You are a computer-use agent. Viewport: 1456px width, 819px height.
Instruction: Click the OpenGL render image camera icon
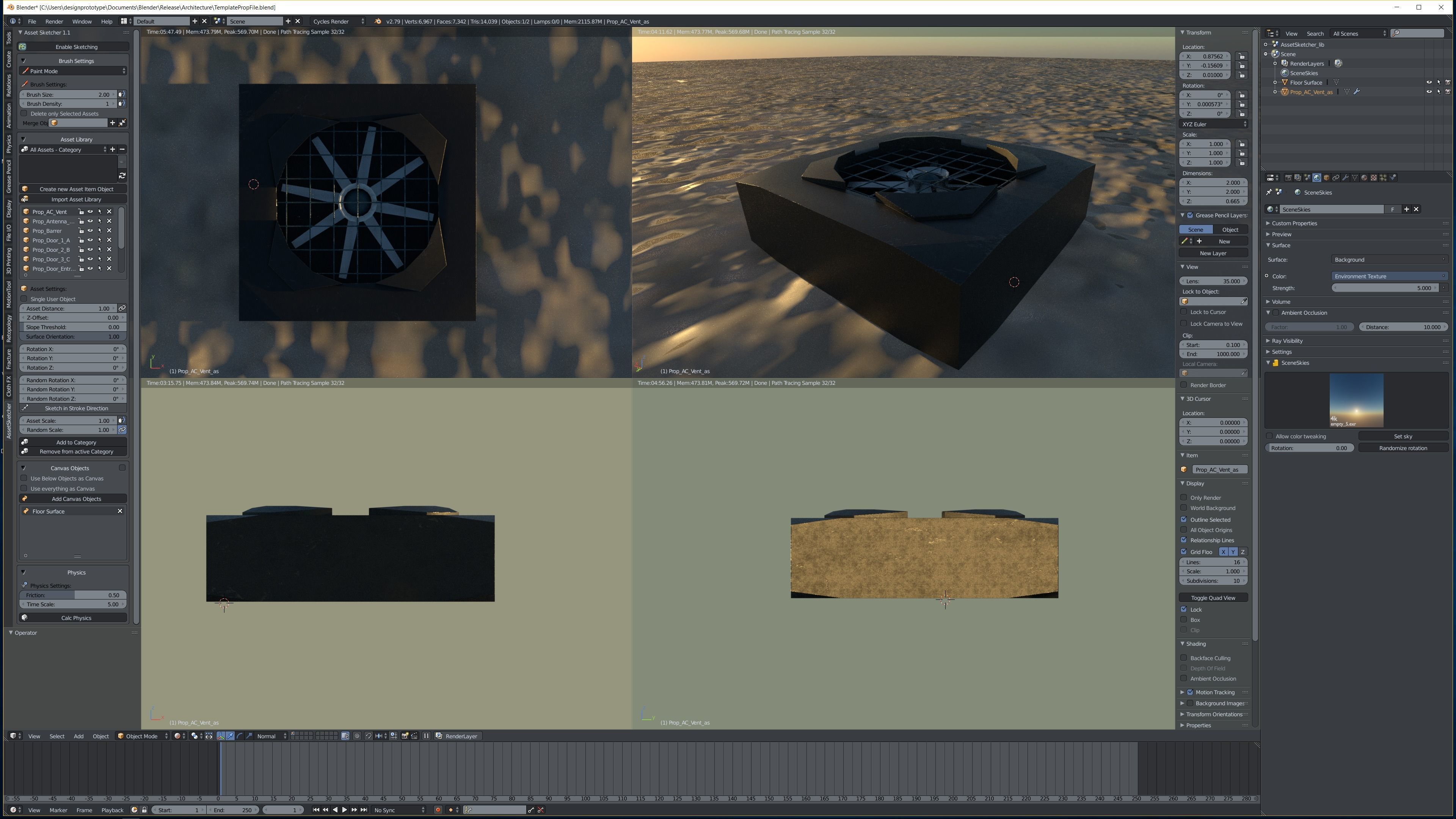[405, 736]
